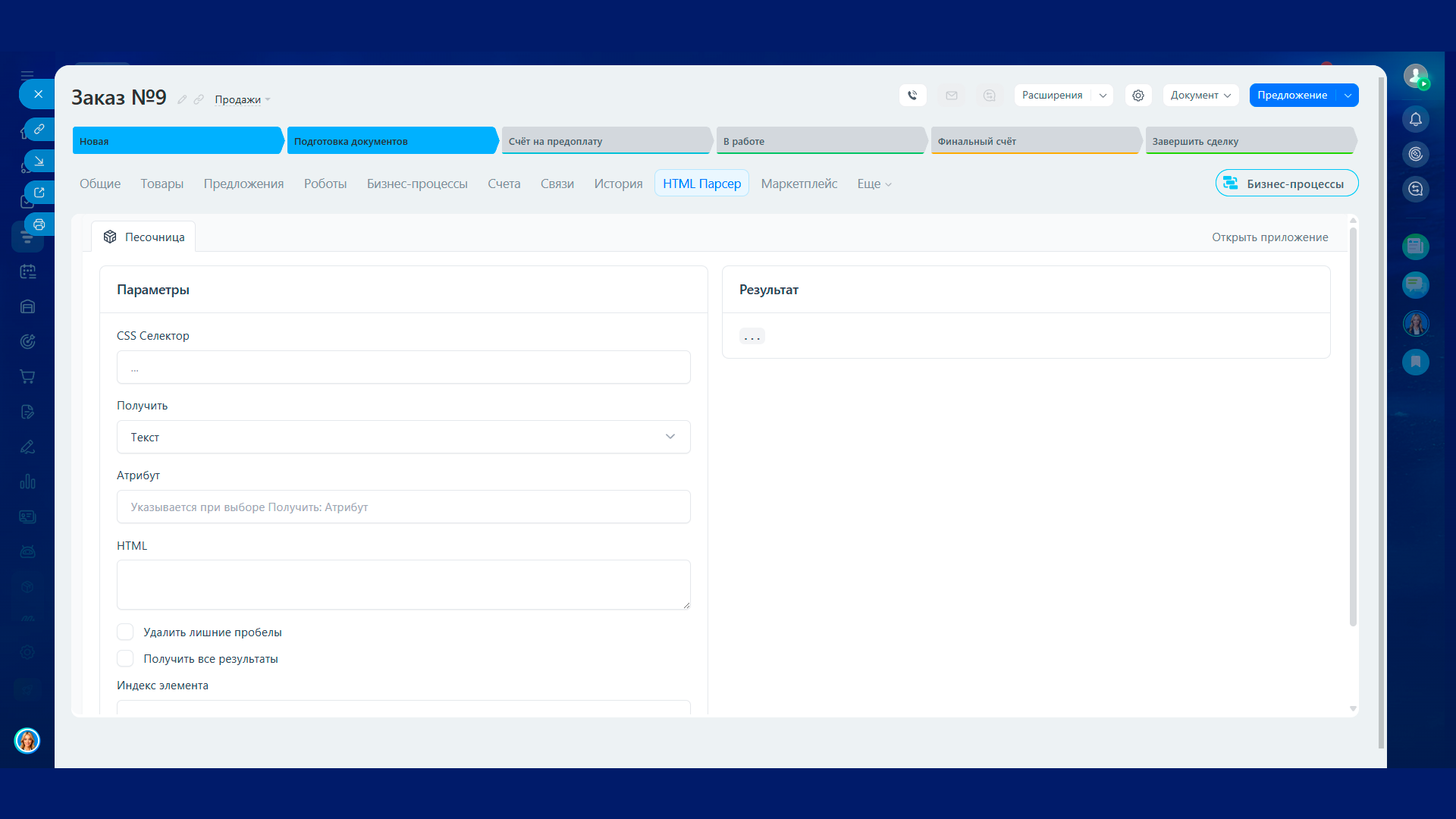Click the print icon in side panel
This screenshot has height=819, width=1456.
(39, 224)
